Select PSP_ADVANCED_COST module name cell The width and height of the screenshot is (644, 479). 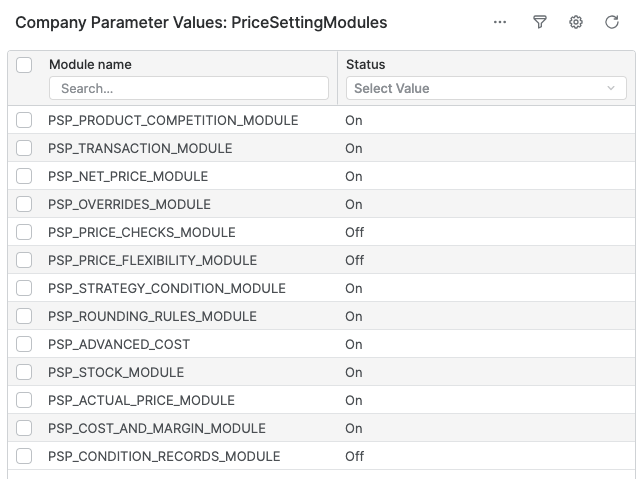119,344
